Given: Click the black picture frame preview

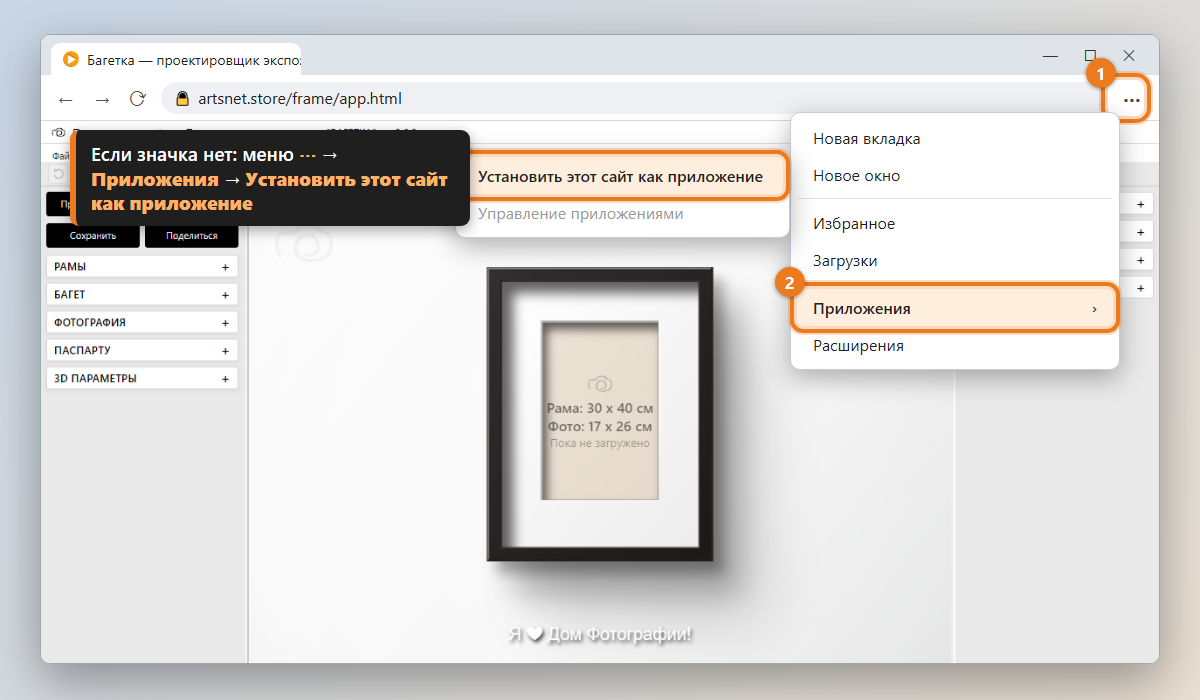Looking at the screenshot, I should 600,414.
